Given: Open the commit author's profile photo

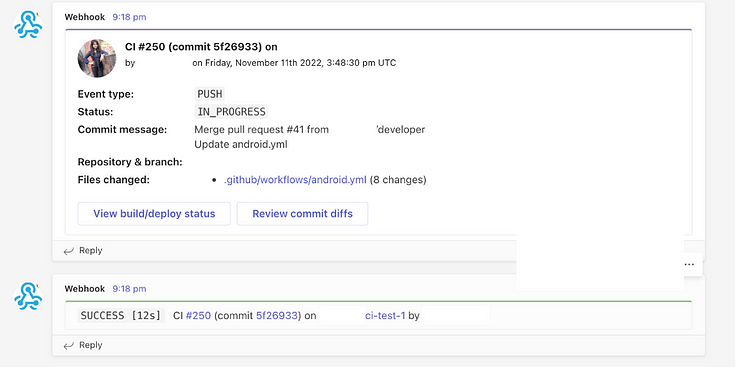Looking at the screenshot, I should click(97, 58).
